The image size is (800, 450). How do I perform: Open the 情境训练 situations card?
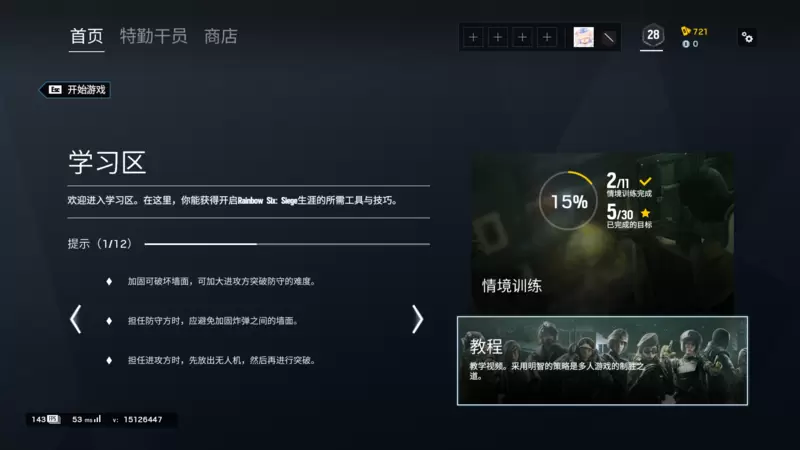click(602, 234)
